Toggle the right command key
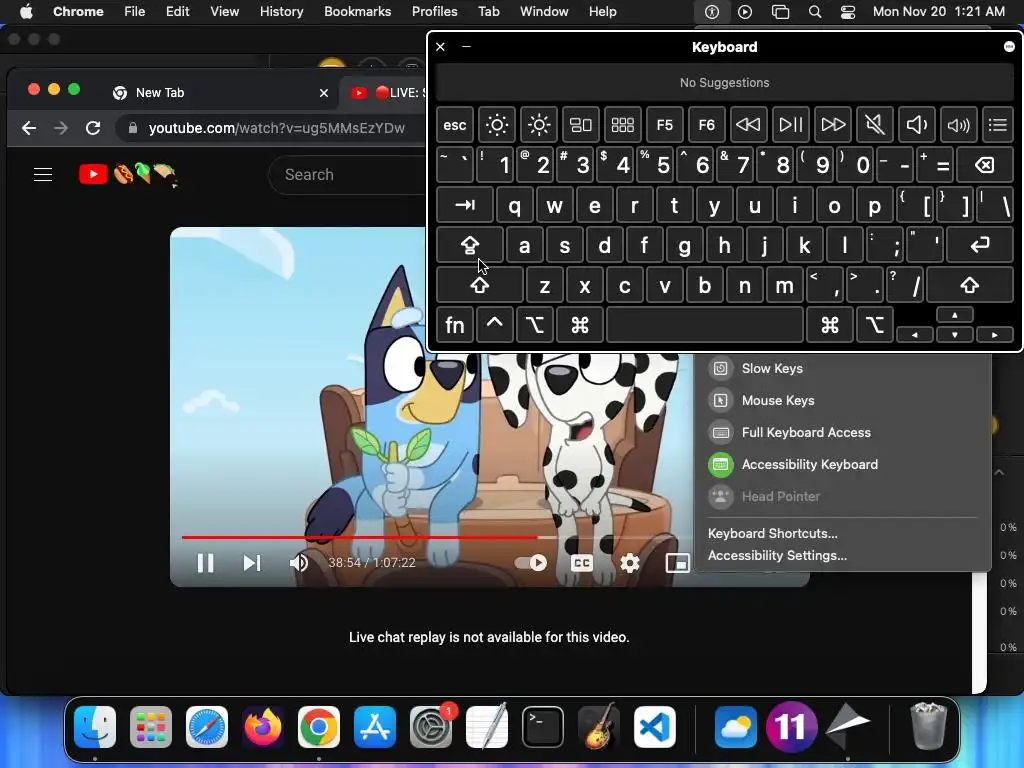Image resolution: width=1024 pixels, height=768 pixels. point(829,325)
